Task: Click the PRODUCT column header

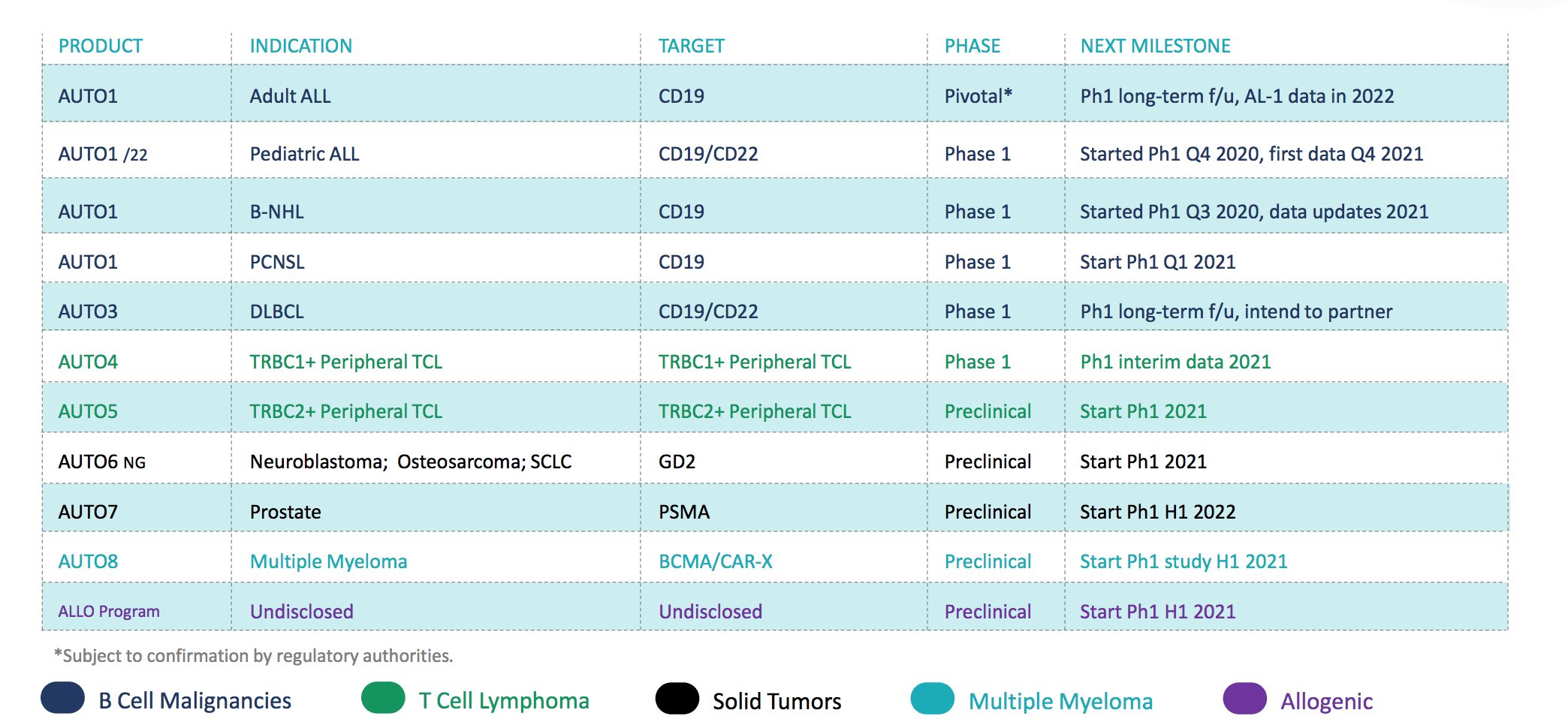Action: click(x=101, y=47)
